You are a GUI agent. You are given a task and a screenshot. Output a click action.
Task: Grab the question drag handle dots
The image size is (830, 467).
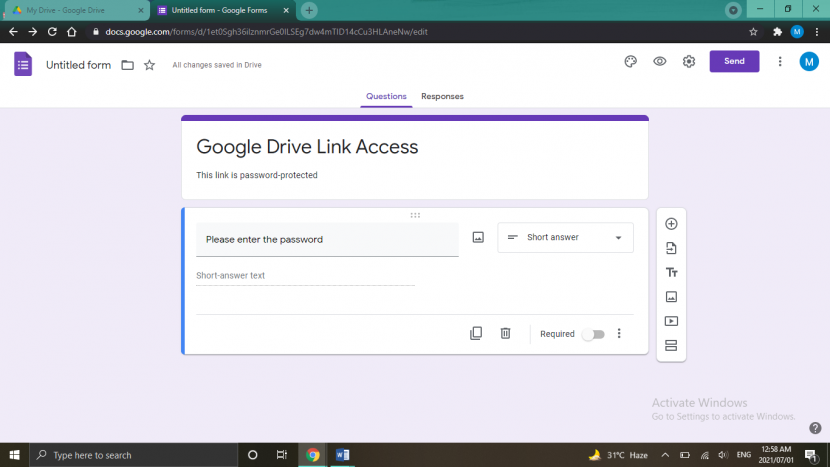coord(415,215)
